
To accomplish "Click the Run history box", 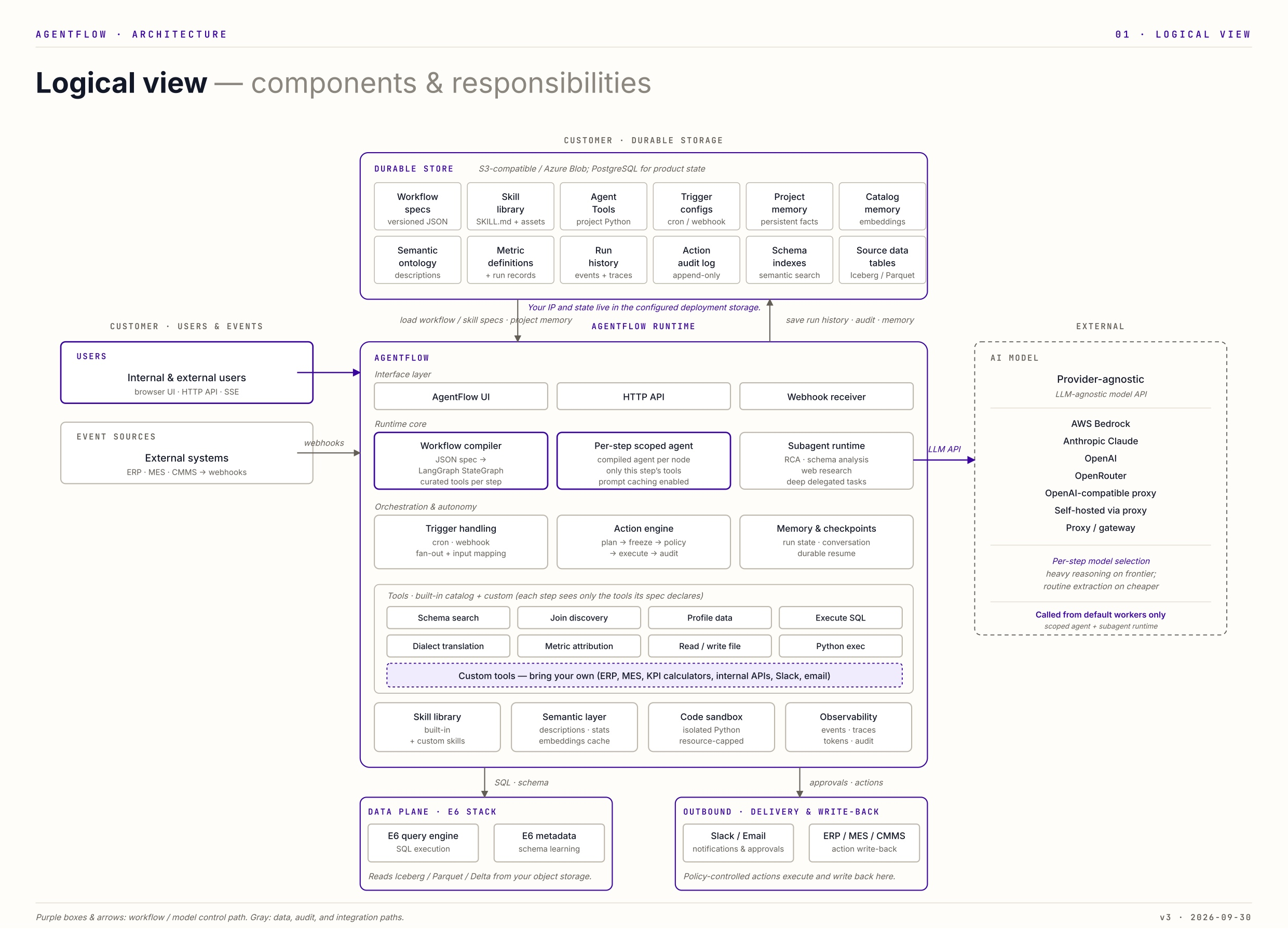I will coord(603,260).
